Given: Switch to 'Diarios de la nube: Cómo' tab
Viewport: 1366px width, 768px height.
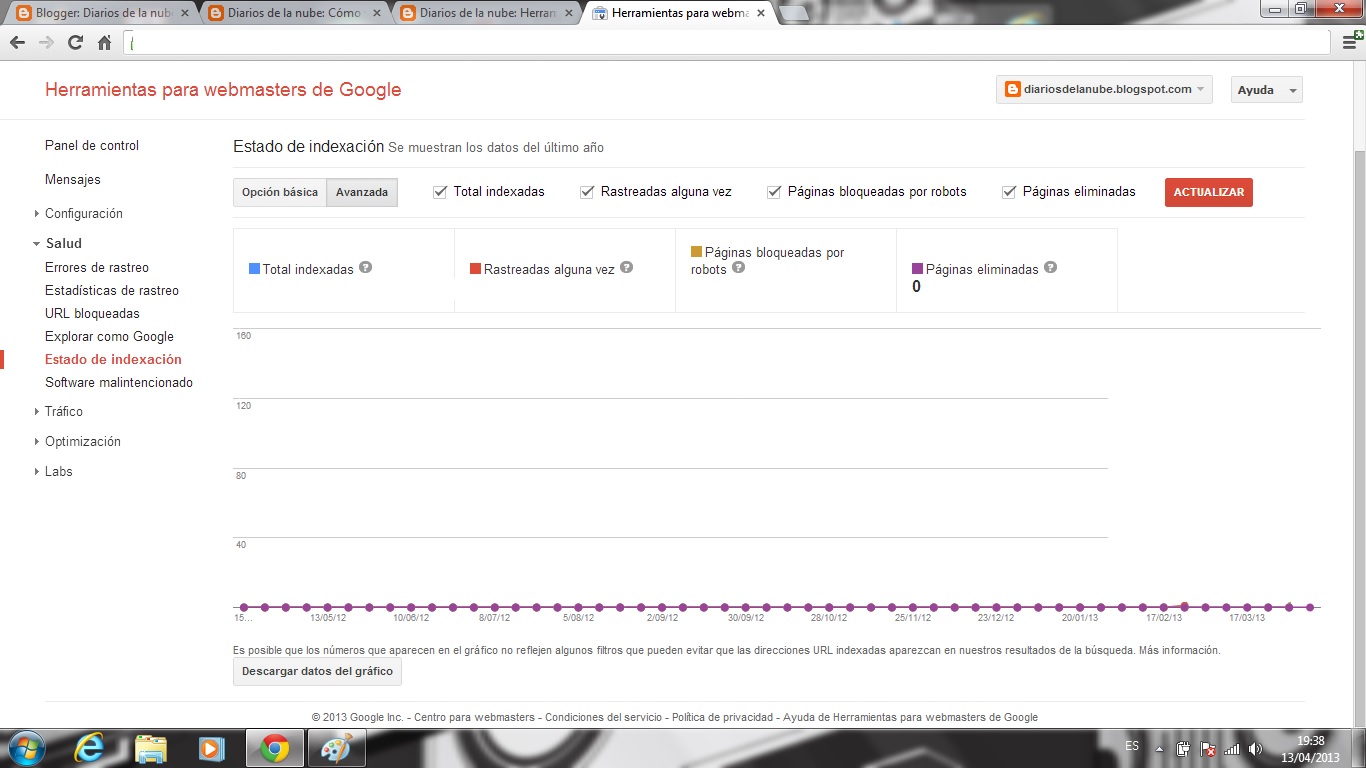Looking at the screenshot, I should pos(290,14).
